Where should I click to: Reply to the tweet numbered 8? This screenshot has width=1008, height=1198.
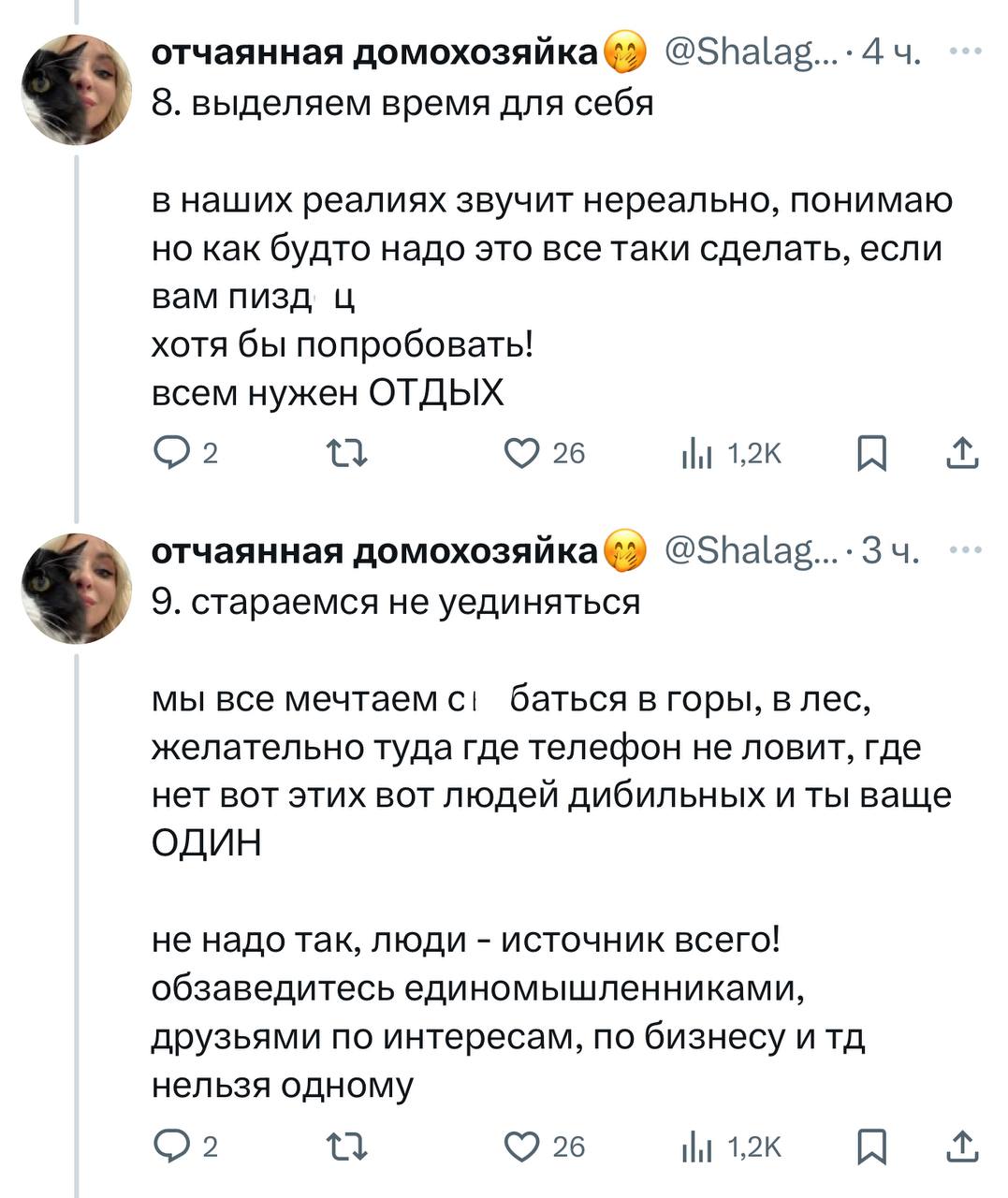click(x=170, y=454)
